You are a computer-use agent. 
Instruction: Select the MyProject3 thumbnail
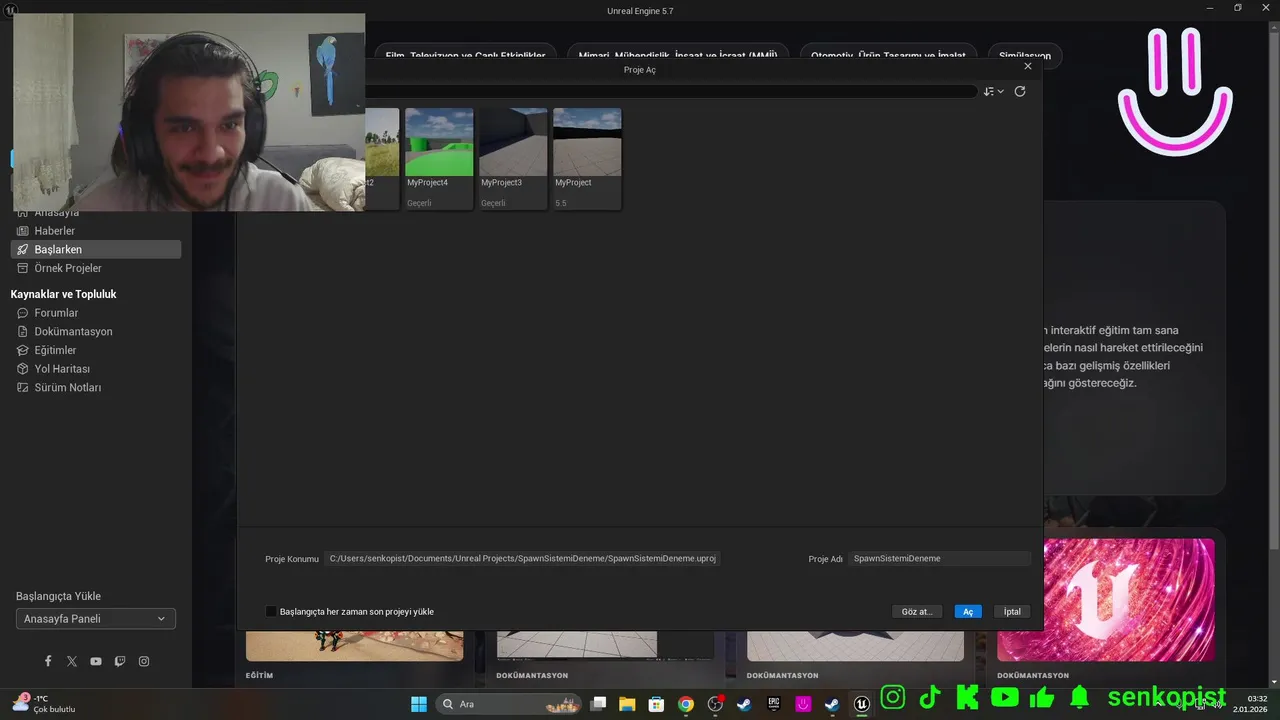(513, 142)
